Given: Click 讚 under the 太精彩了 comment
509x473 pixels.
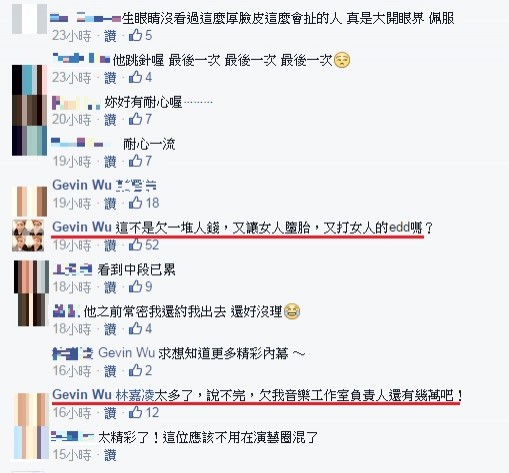Looking at the screenshot, I should tap(110, 455).
